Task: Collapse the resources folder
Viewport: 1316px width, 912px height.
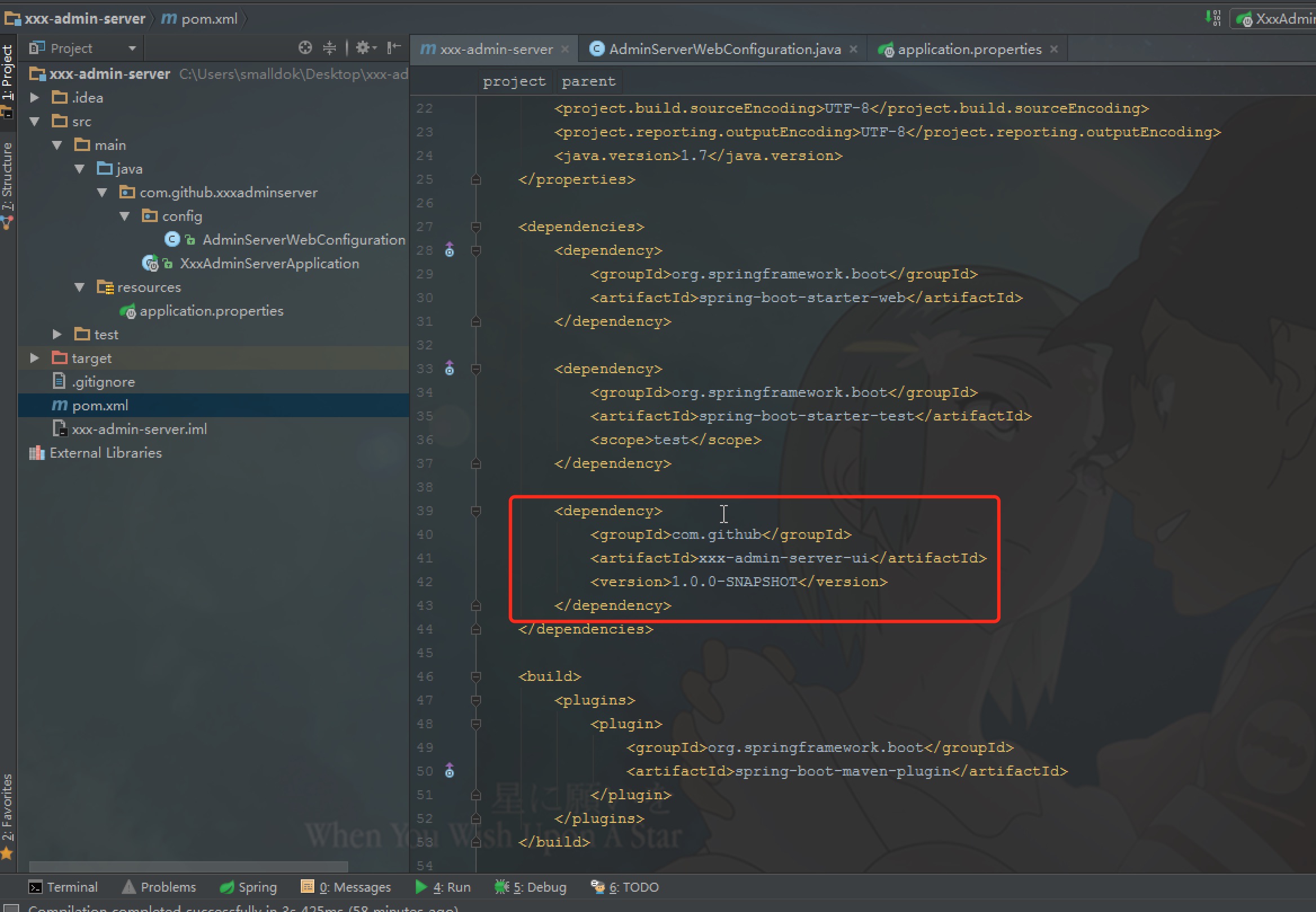Action: tap(80, 287)
